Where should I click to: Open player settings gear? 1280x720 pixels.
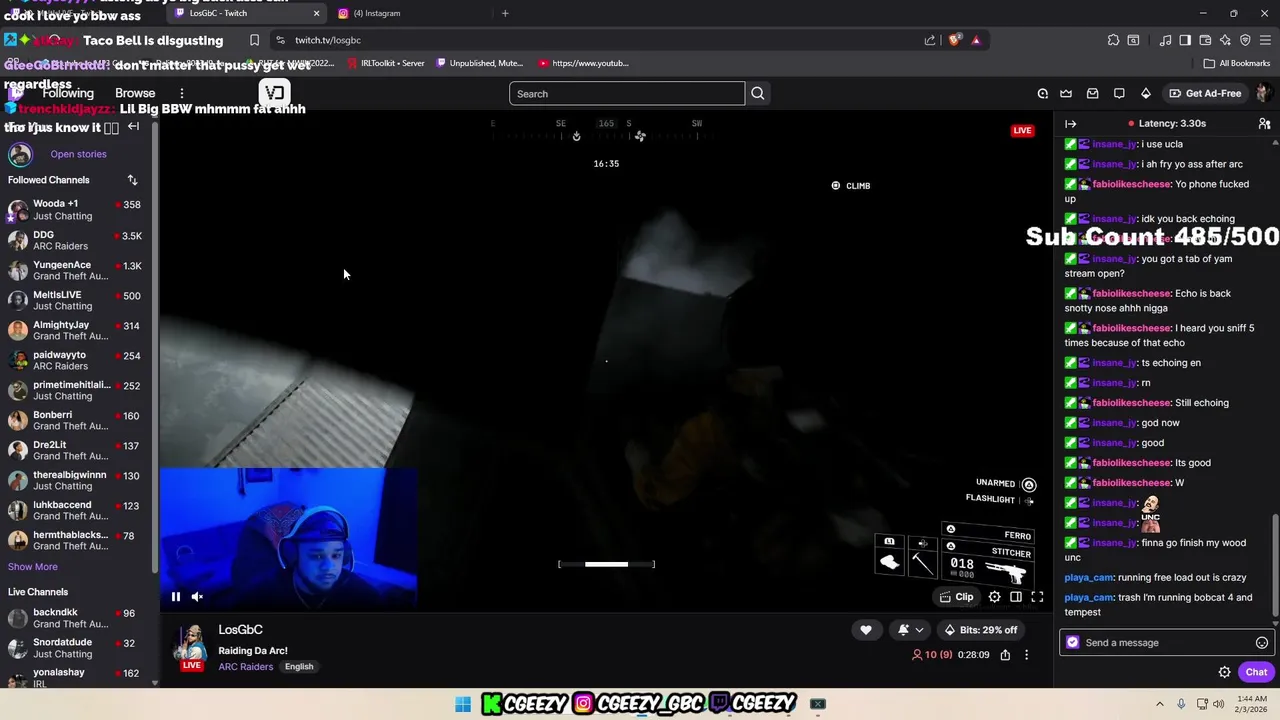click(x=994, y=597)
